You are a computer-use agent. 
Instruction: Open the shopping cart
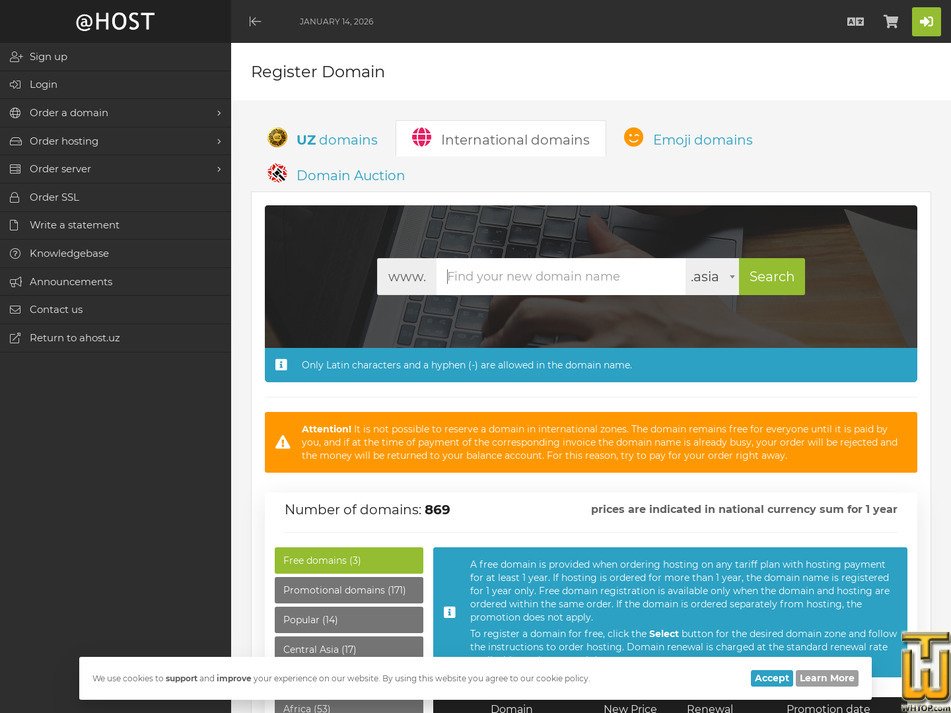[x=890, y=20]
